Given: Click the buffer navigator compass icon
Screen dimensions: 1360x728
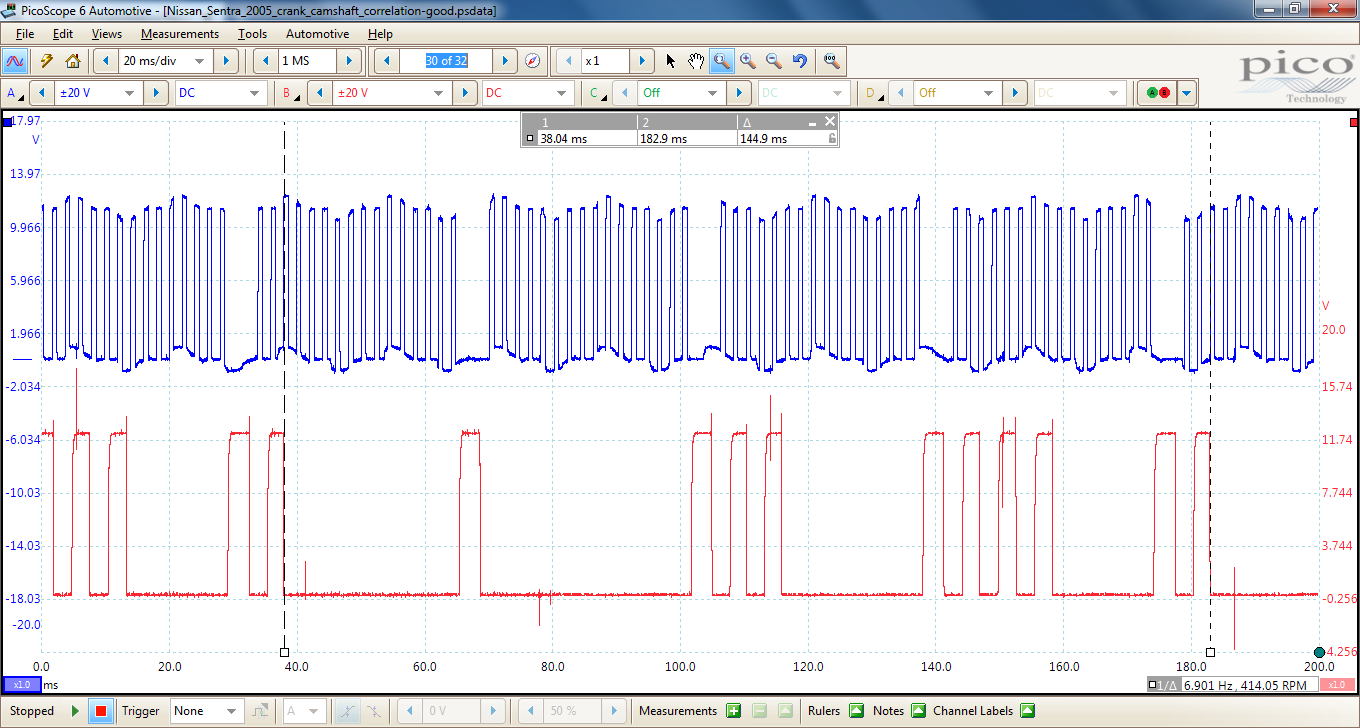Looking at the screenshot, I should tap(532, 61).
